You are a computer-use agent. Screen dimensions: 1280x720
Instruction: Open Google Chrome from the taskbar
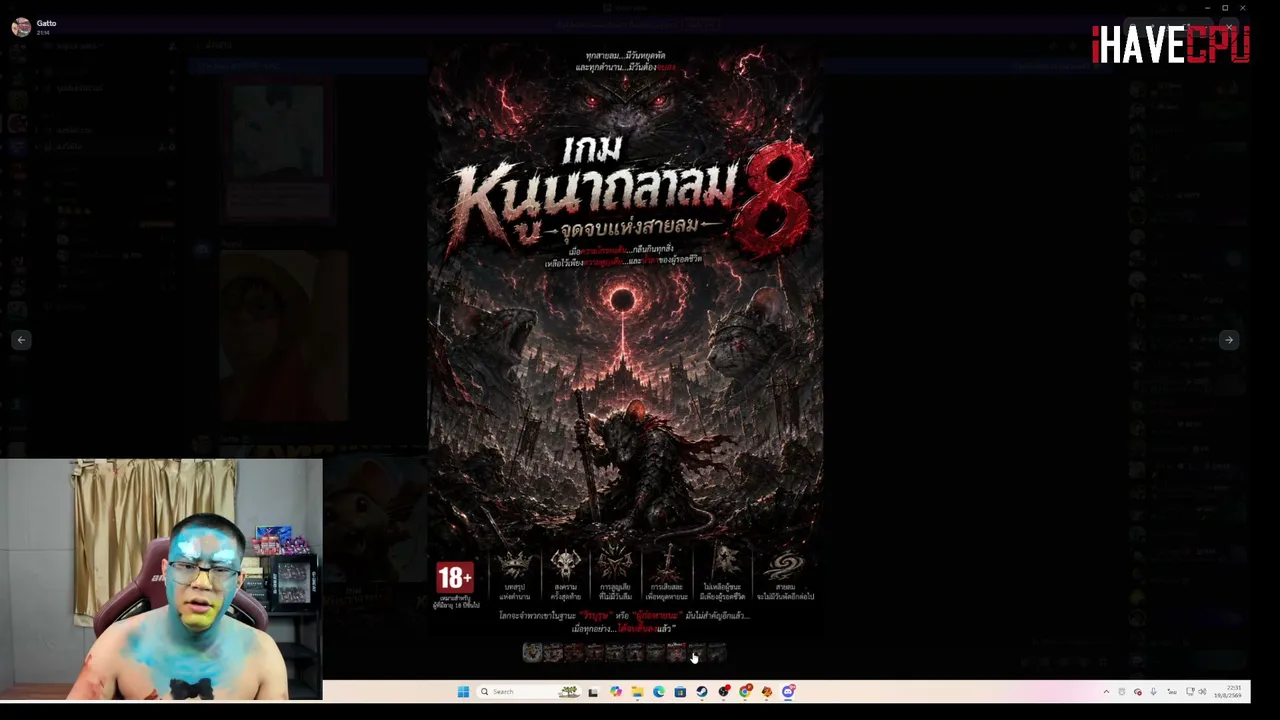745,691
